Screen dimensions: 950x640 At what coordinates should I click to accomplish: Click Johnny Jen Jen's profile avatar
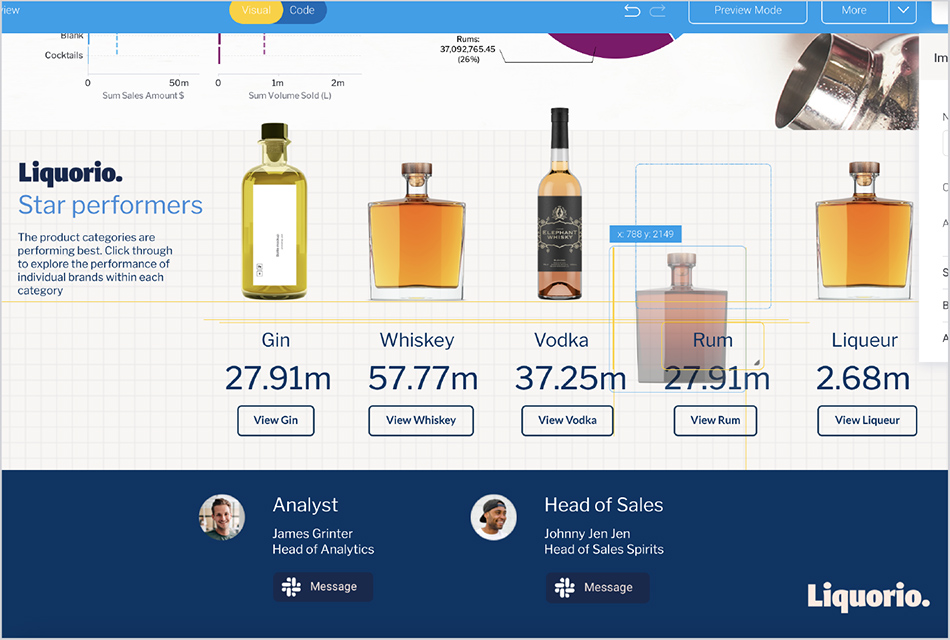coord(493,518)
